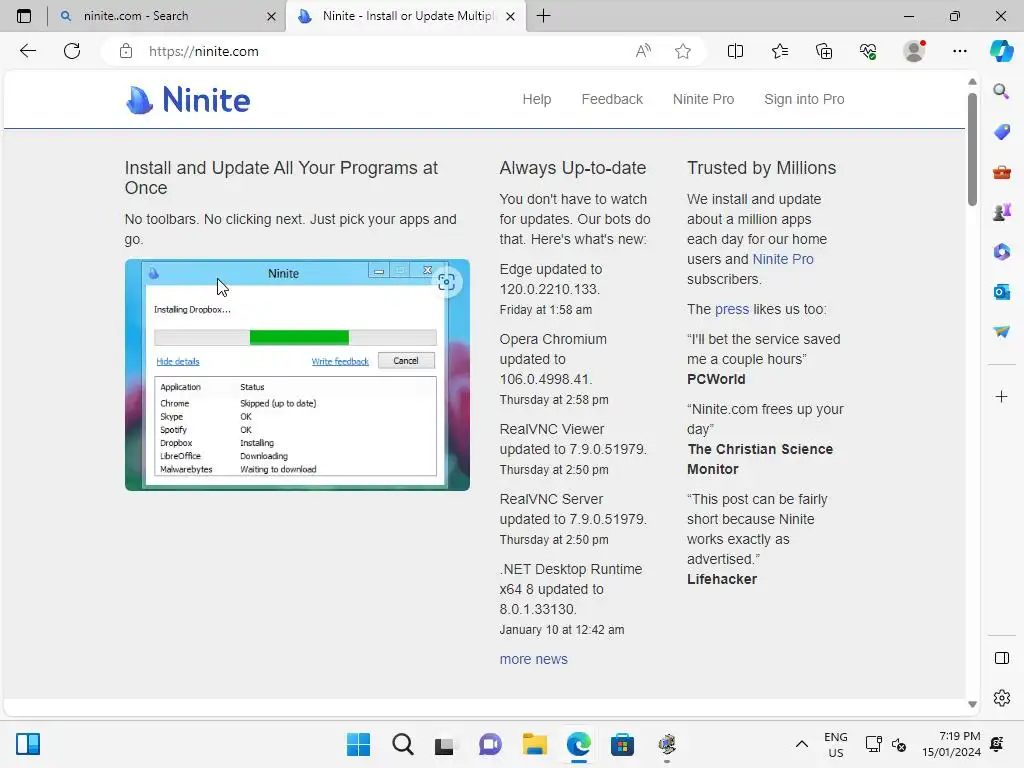Click network and volume tray icons

point(885,744)
